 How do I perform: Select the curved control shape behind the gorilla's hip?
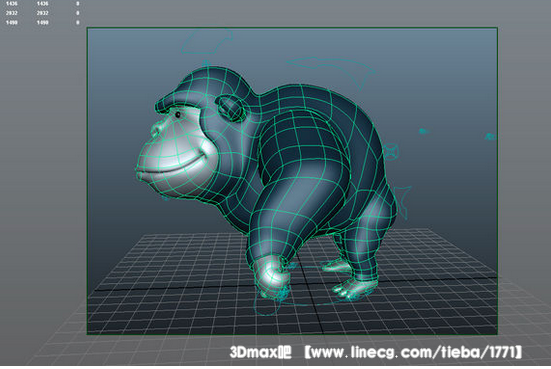point(403,202)
